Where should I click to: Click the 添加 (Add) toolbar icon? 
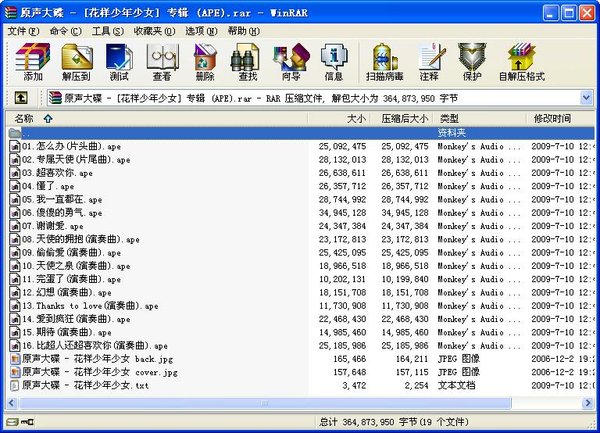click(x=33, y=63)
